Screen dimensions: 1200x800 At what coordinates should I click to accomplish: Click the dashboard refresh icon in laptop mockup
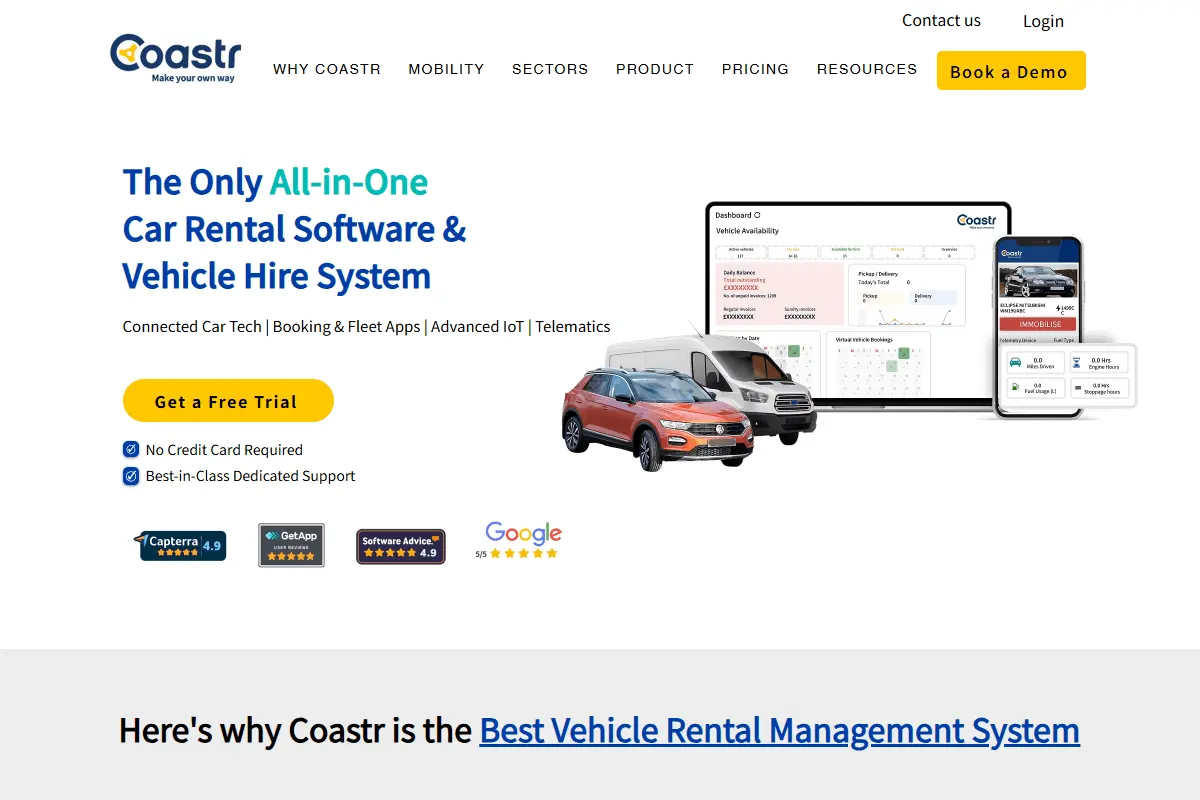coord(757,215)
